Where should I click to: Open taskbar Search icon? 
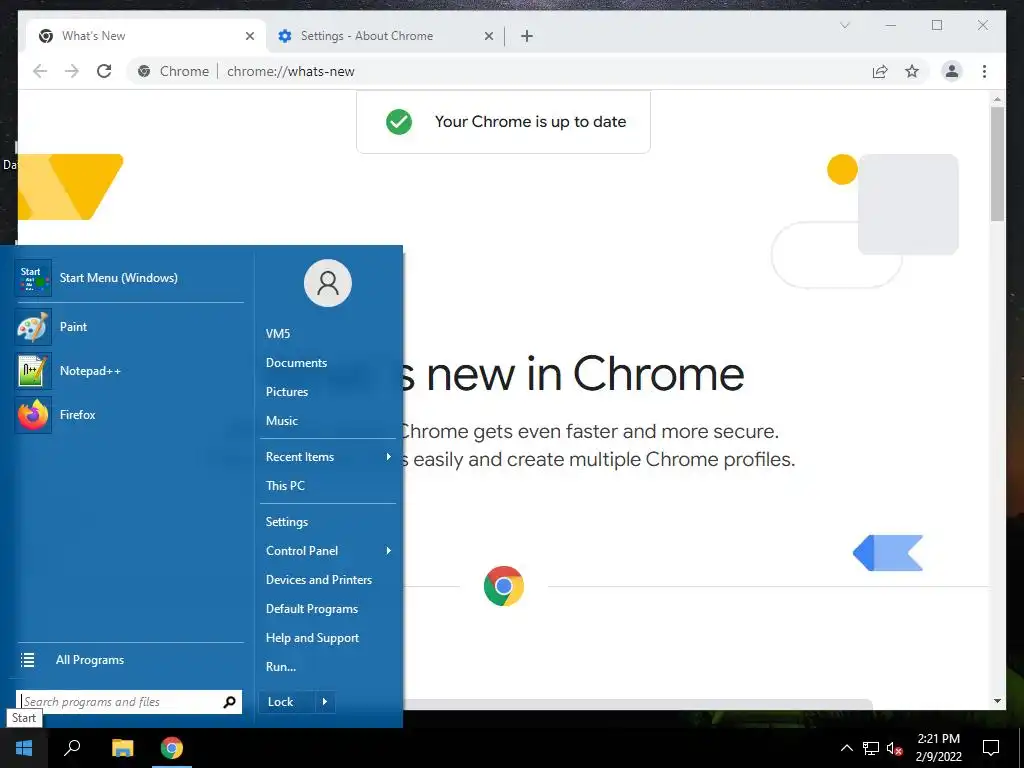click(x=72, y=748)
